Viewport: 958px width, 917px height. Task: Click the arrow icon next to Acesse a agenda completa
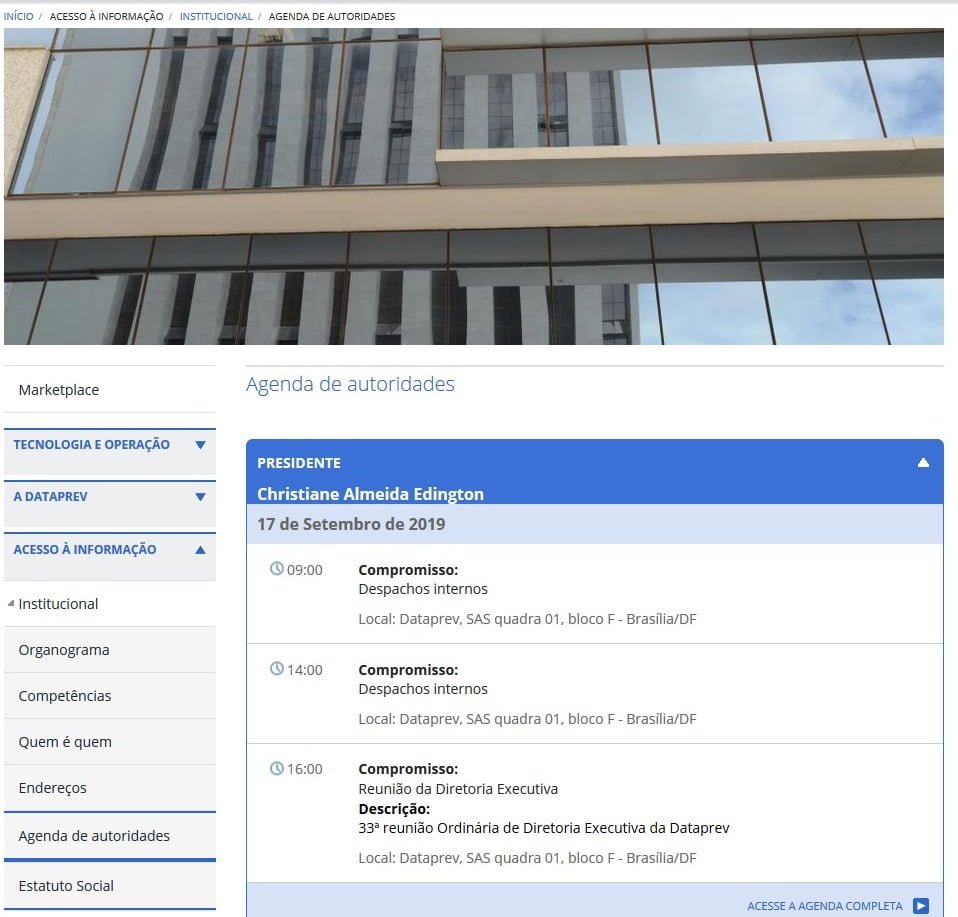pyautogui.click(x=921, y=905)
